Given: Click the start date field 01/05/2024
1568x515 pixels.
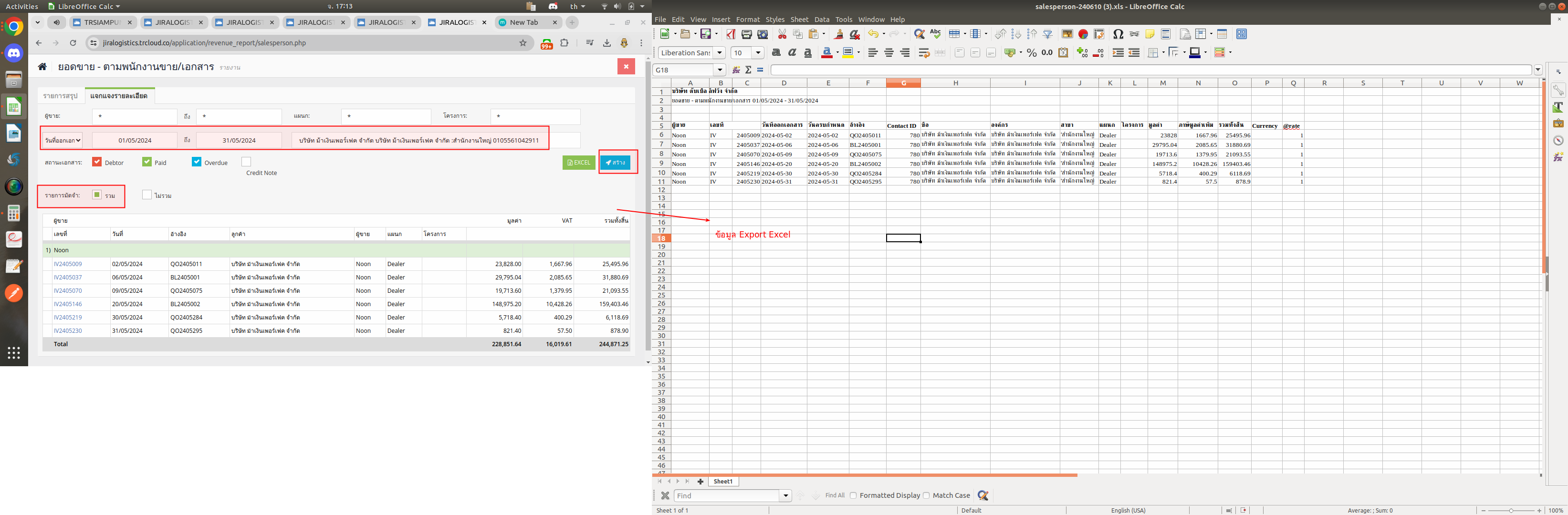Looking at the screenshot, I should [x=135, y=141].
